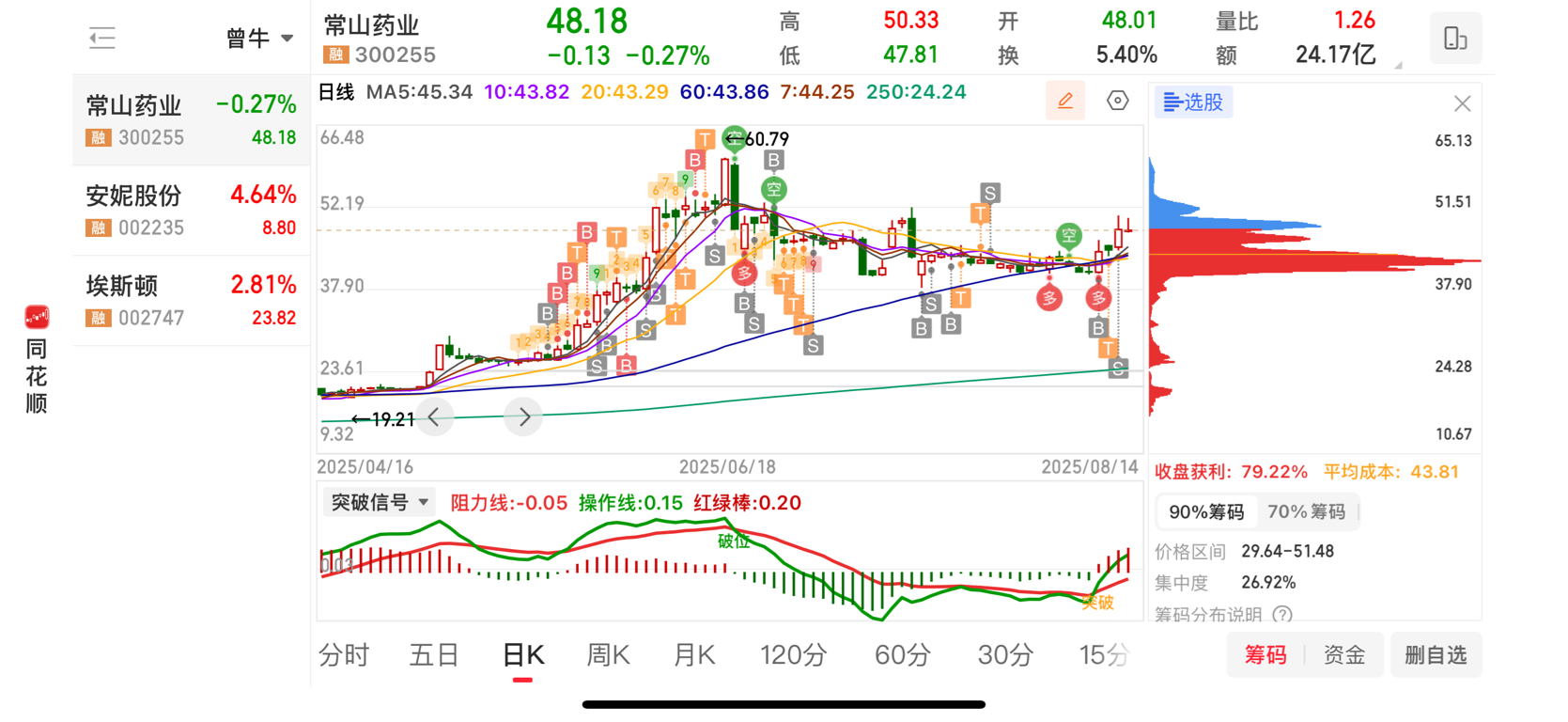Screen dimensions: 1568x722
Task: Switch to 分时 tab
Action: pos(344,655)
